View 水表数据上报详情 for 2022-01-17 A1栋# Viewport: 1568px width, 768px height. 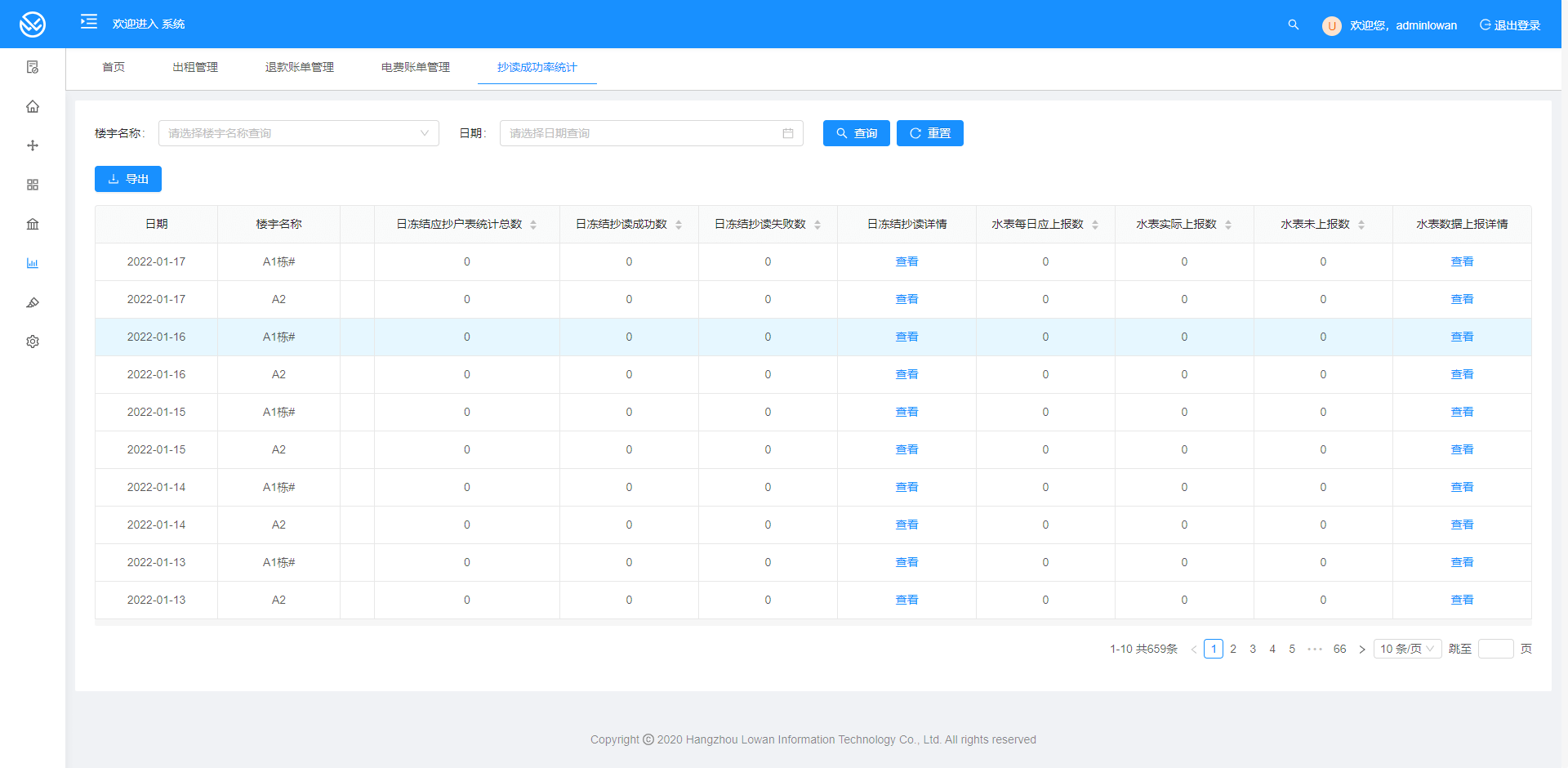pyautogui.click(x=1462, y=261)
